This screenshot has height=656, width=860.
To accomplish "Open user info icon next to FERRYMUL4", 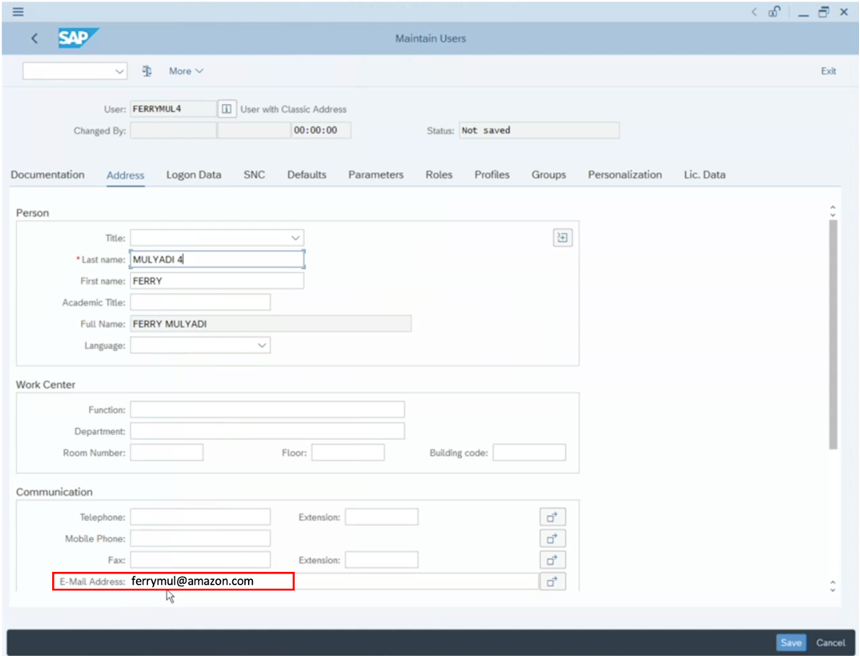I will coord(227,109).
